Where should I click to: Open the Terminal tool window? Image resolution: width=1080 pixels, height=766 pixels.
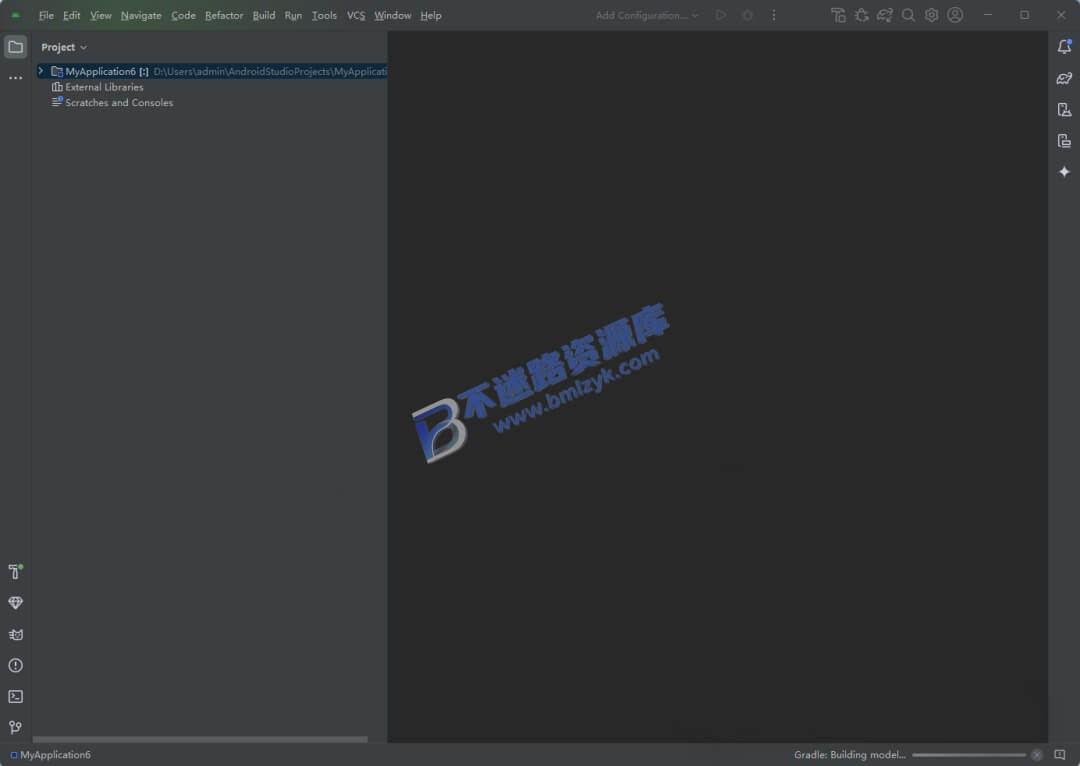coord(15,696)
